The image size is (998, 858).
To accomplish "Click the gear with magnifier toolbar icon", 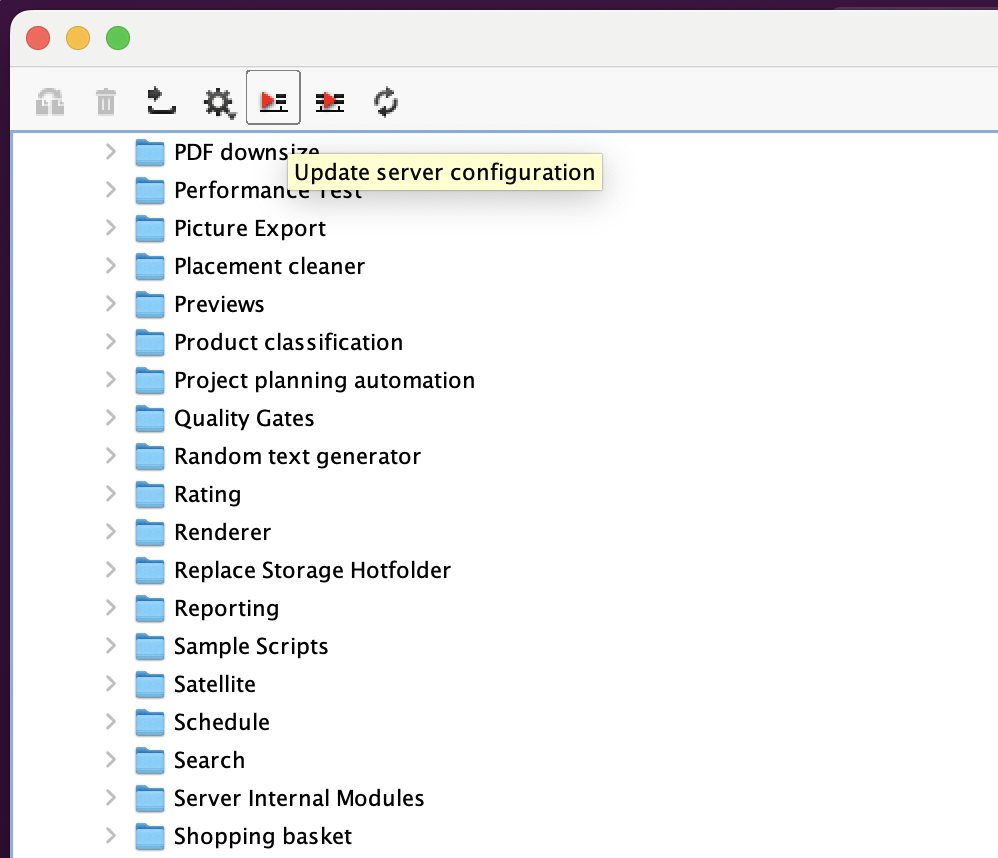I will pyautogui.click(x=218, y=101).
